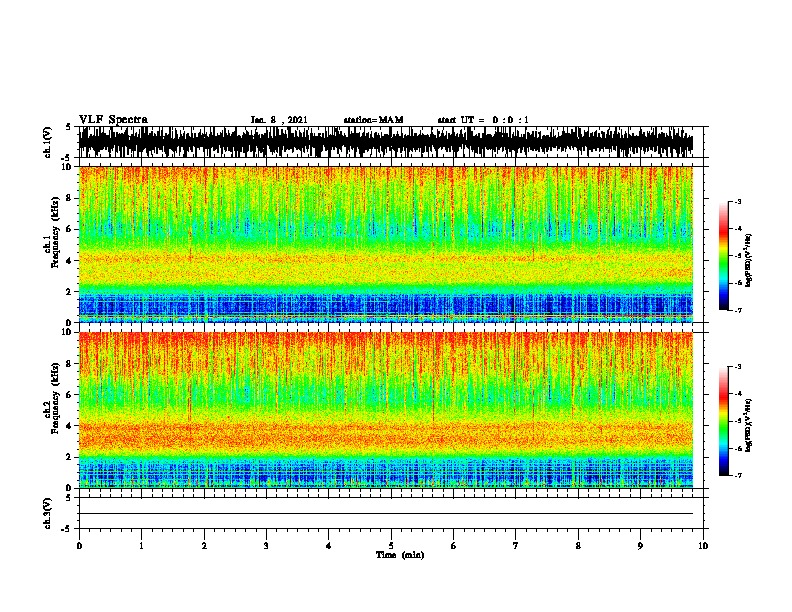
Task: Click the "5" tick label of ch.1(V) axis
Action: point(68,127)
